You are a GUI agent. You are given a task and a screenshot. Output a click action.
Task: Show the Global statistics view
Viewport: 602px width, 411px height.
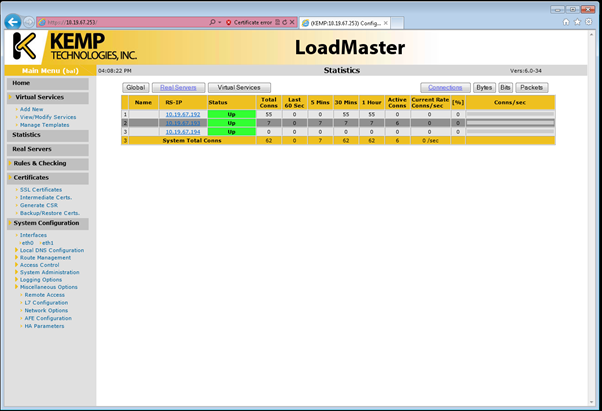click(x=135, y=88)
